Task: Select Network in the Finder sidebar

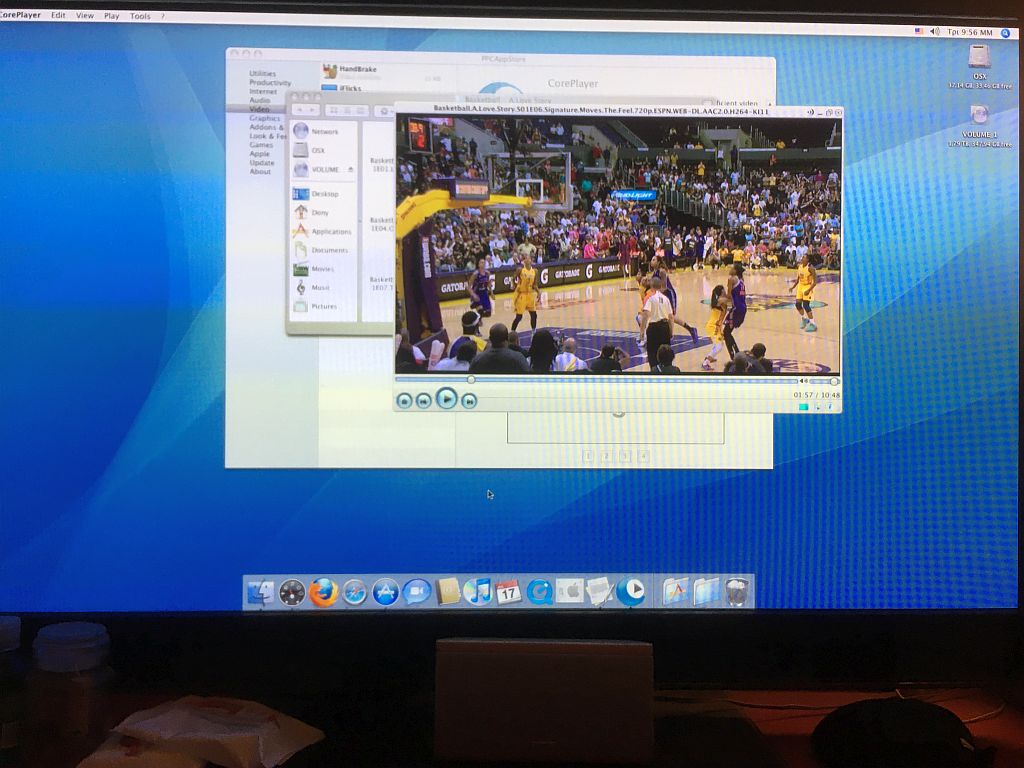Action: point(325,131)
